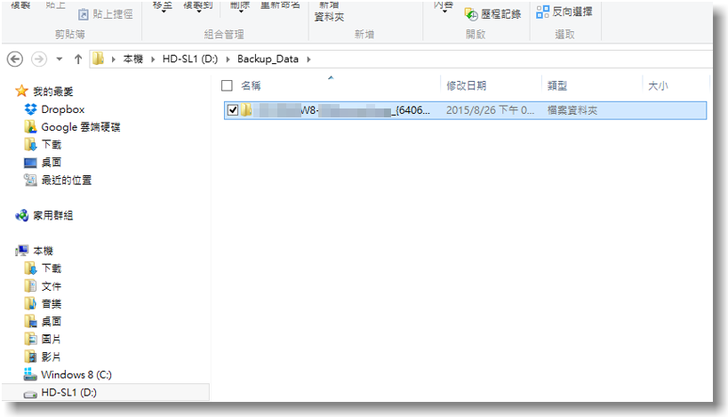Click 貼上捷徑 paste shortcut button
This screenshot has width=728, height=417.
(105, 14)
